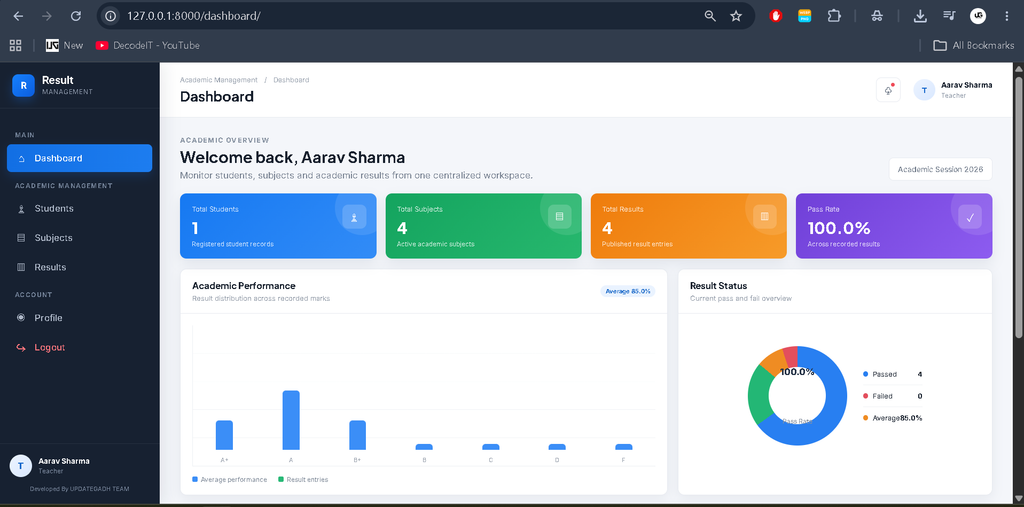Click the Average legend orange dot

866,417
